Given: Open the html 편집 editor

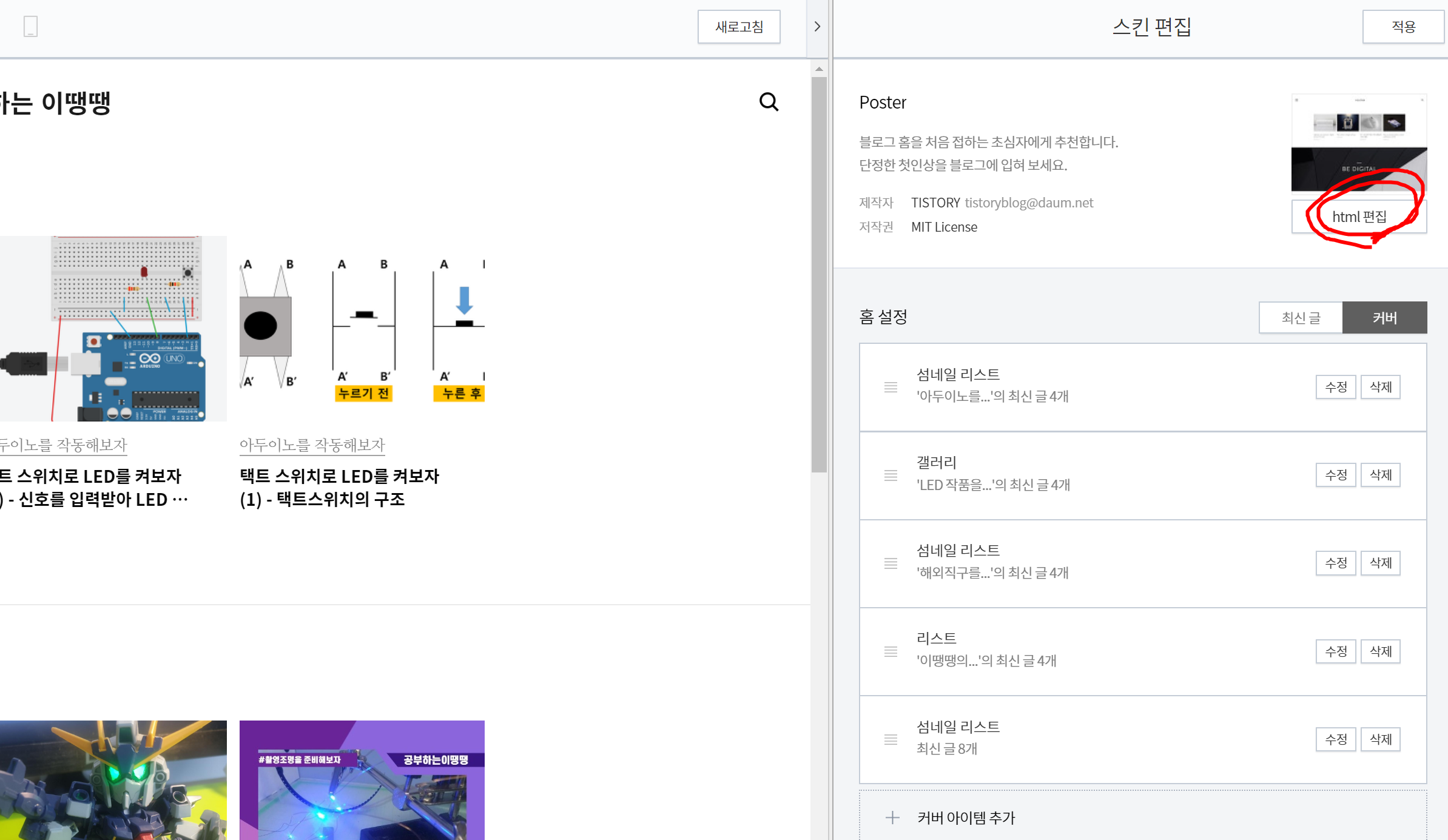Looking at the screenshot, I should click(x=1359, y=217).
